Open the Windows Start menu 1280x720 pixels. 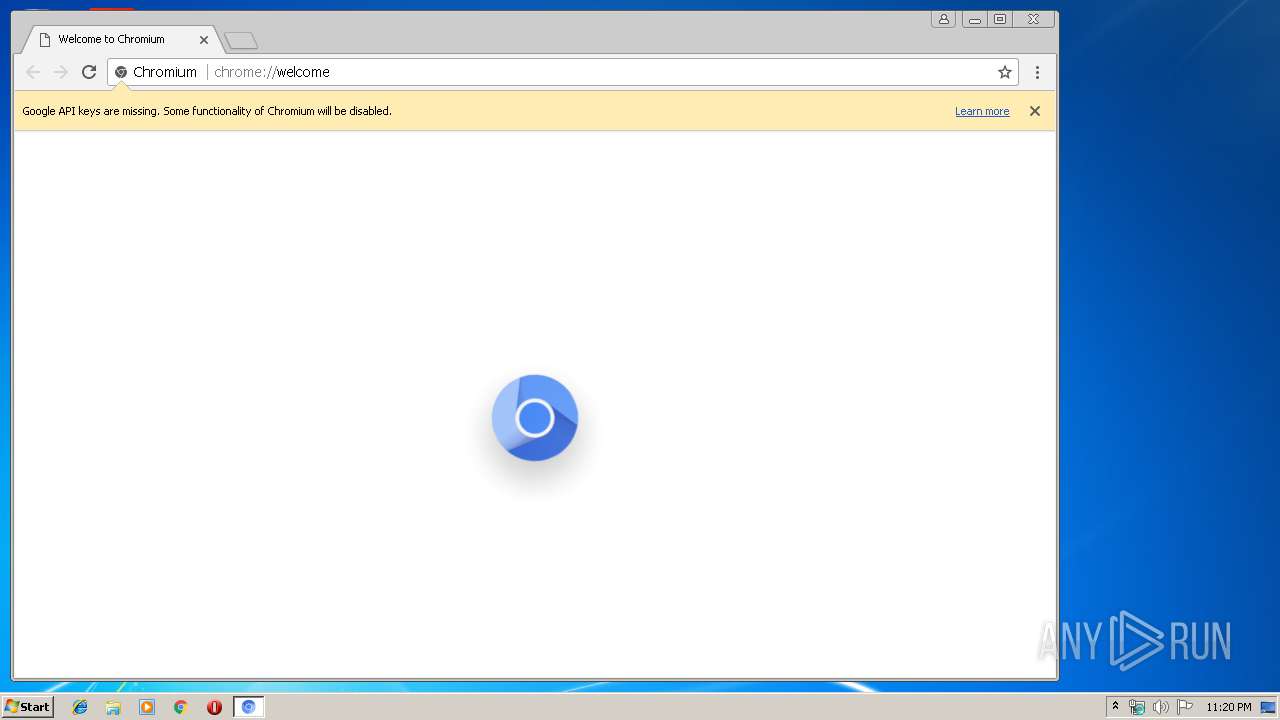(27, 707)
